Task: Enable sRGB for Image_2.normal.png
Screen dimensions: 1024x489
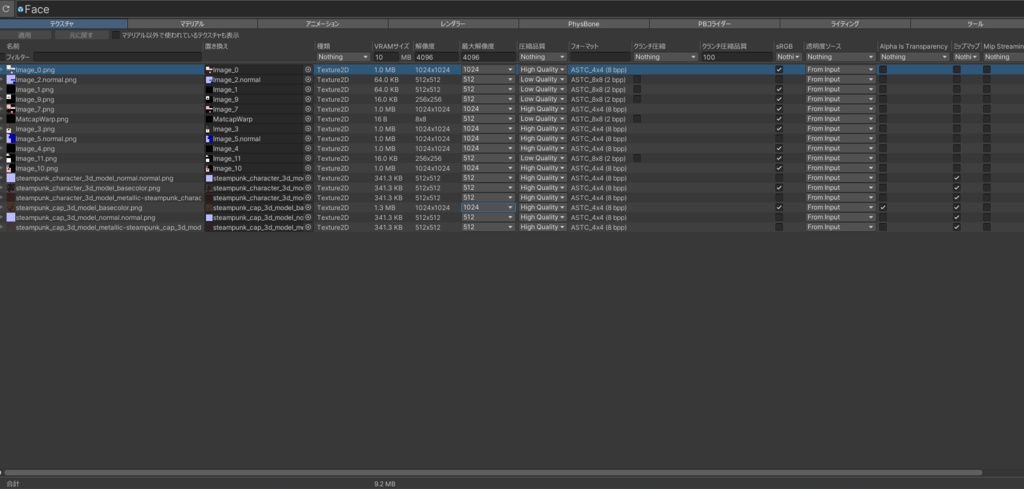Action: tap(778, 80)
